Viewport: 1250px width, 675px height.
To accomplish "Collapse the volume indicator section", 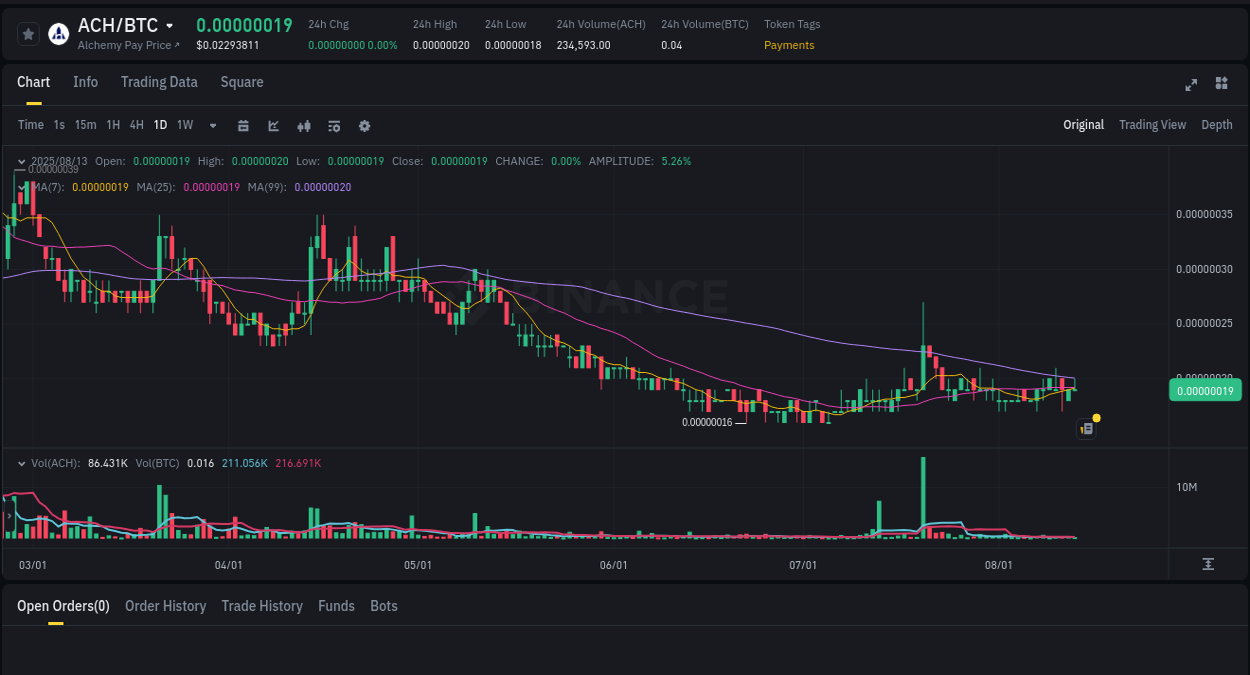I will coord(20,462).
